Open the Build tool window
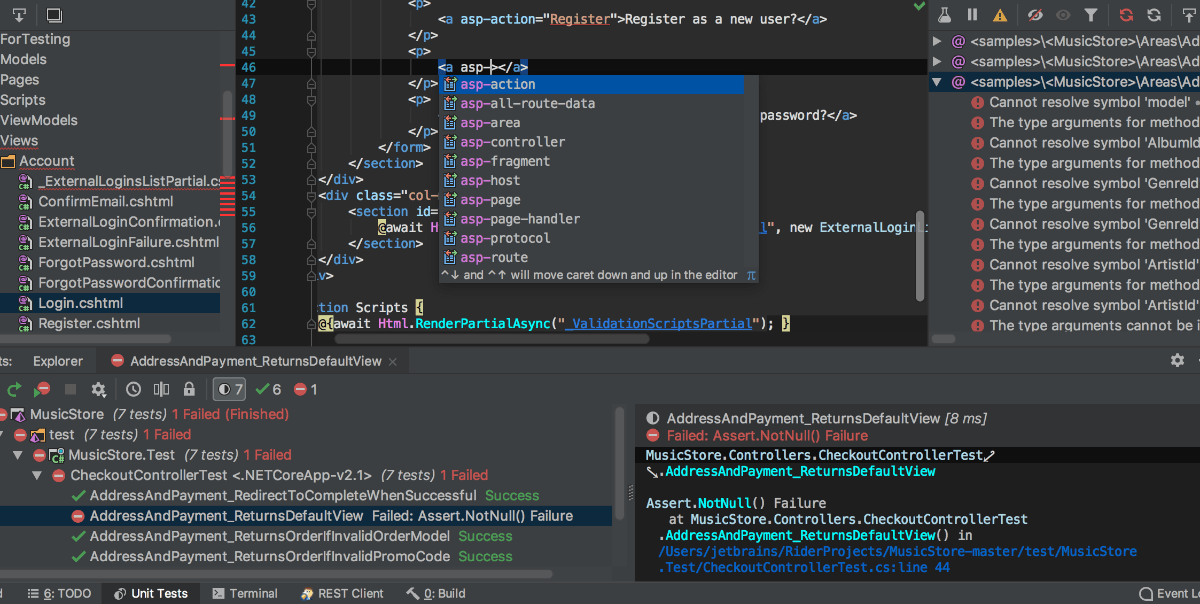 point(436,593)
